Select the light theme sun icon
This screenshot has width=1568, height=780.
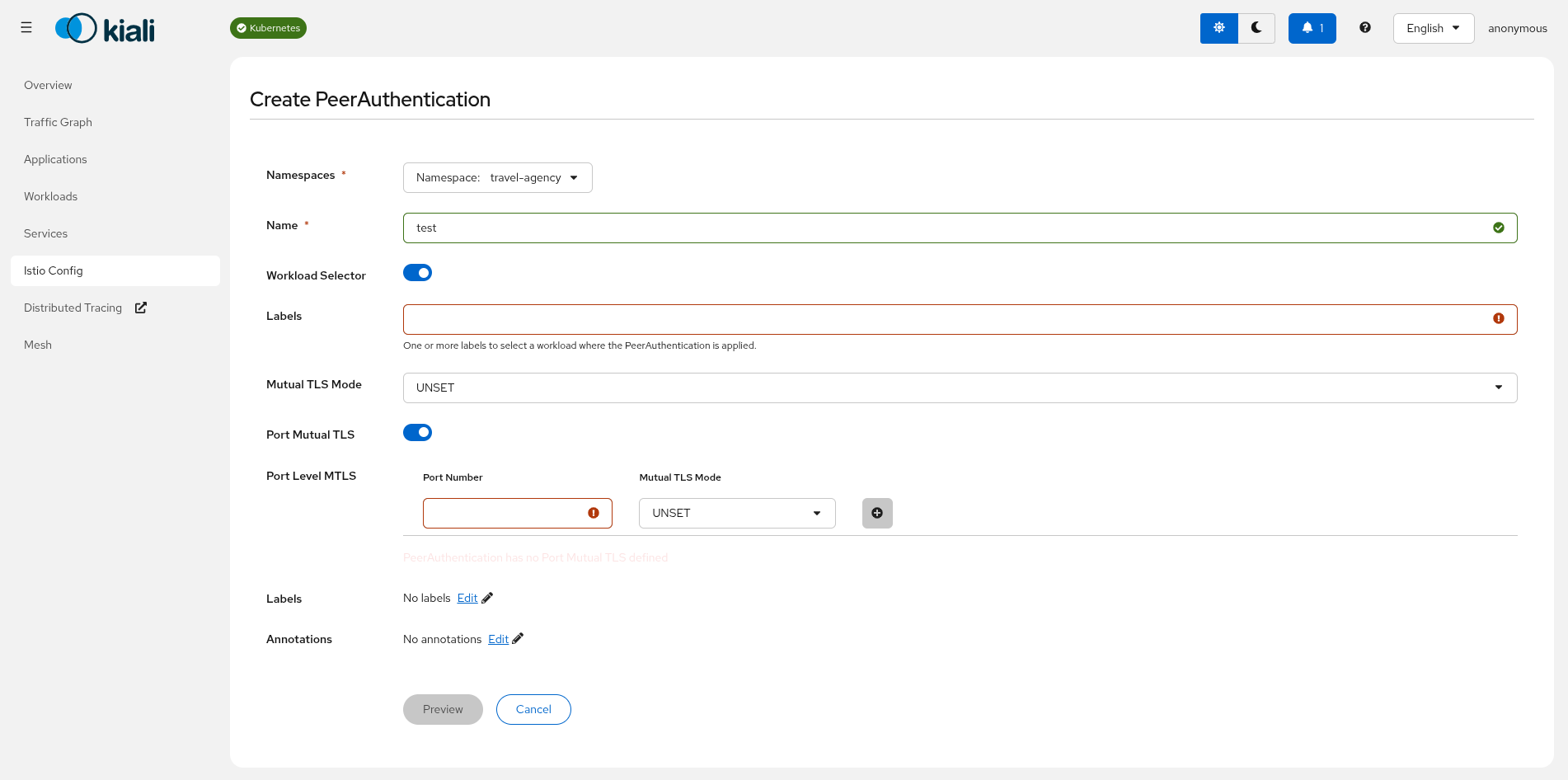(1218, 27)
